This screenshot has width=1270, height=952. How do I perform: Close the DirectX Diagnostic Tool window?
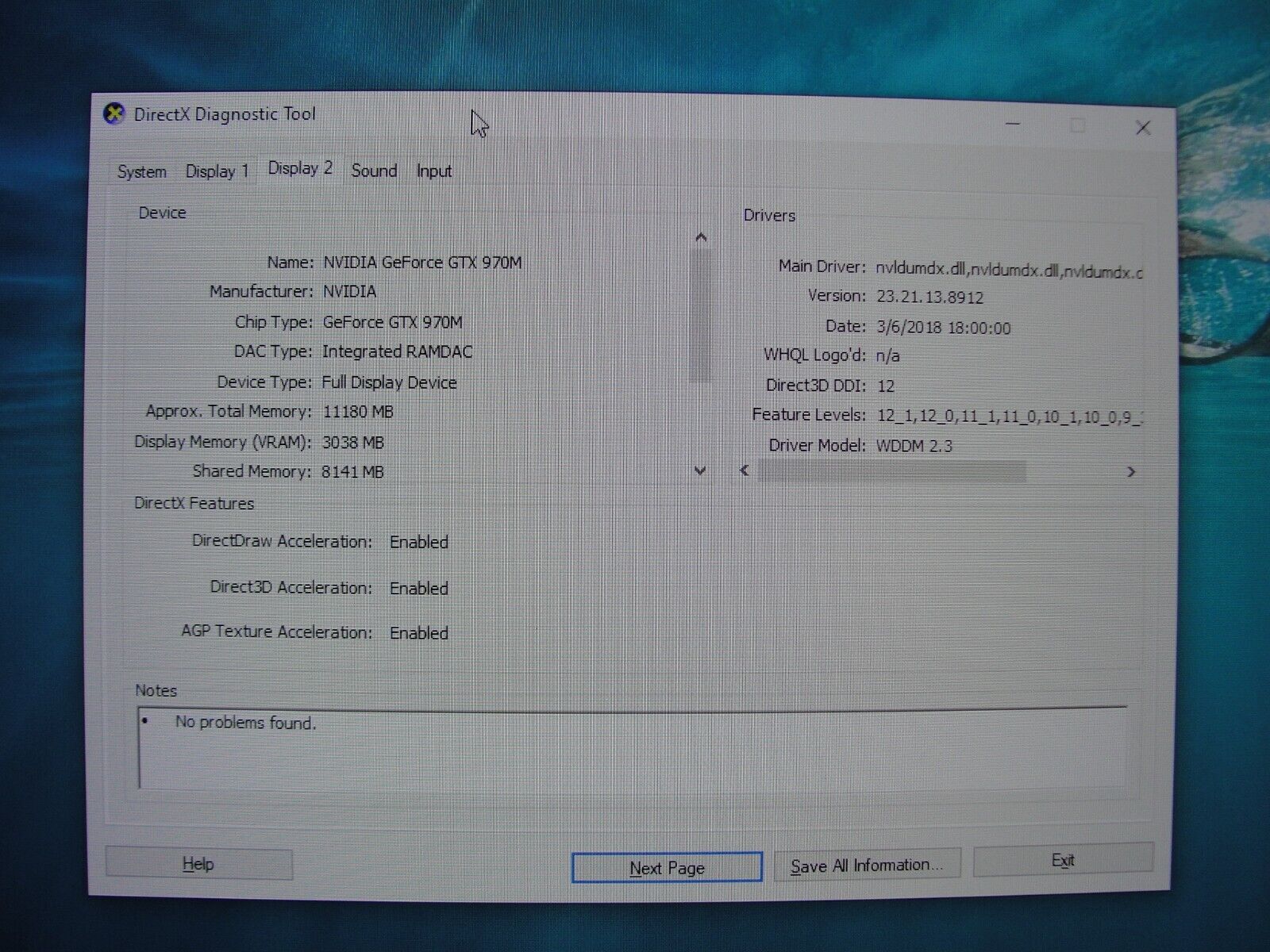coord(1143,128)
